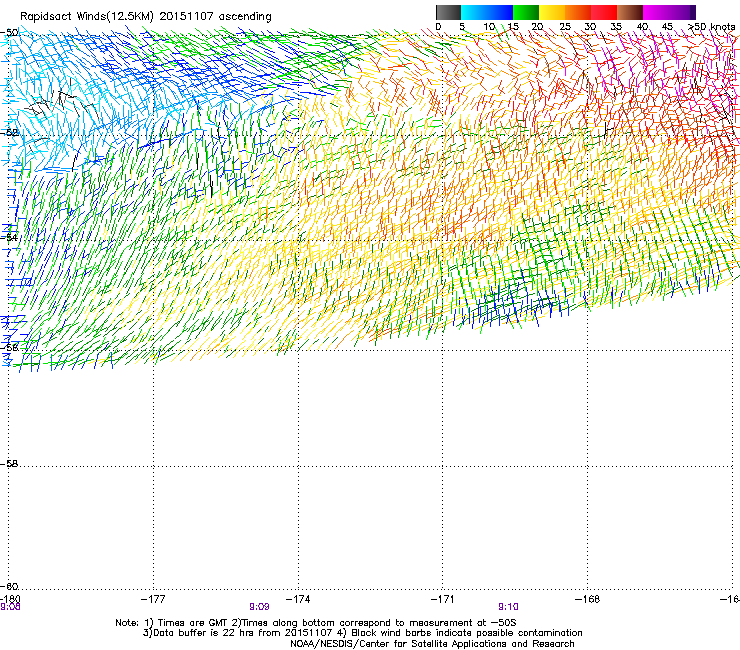Click the '>50 knots' legend label
740x650 pixels.
pyautogui.click(x=711, y=27)
